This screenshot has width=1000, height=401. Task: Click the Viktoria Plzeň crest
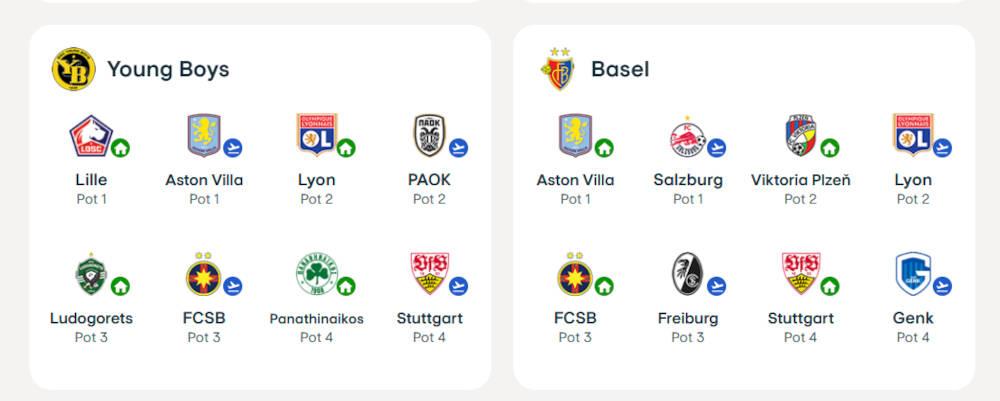click(x=801, y=135)
